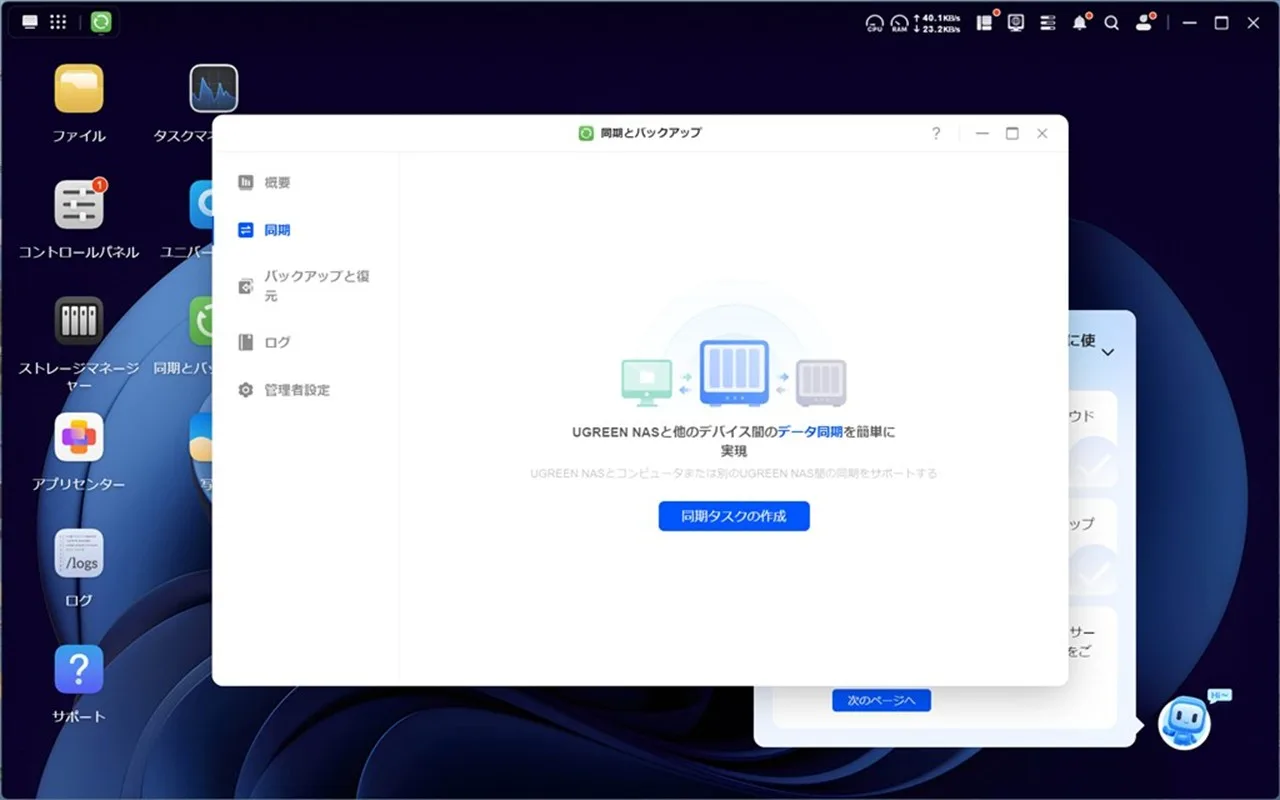Open the app grid launcher icon
This screenshot has height=800, width=1280.
click(59, 22)
